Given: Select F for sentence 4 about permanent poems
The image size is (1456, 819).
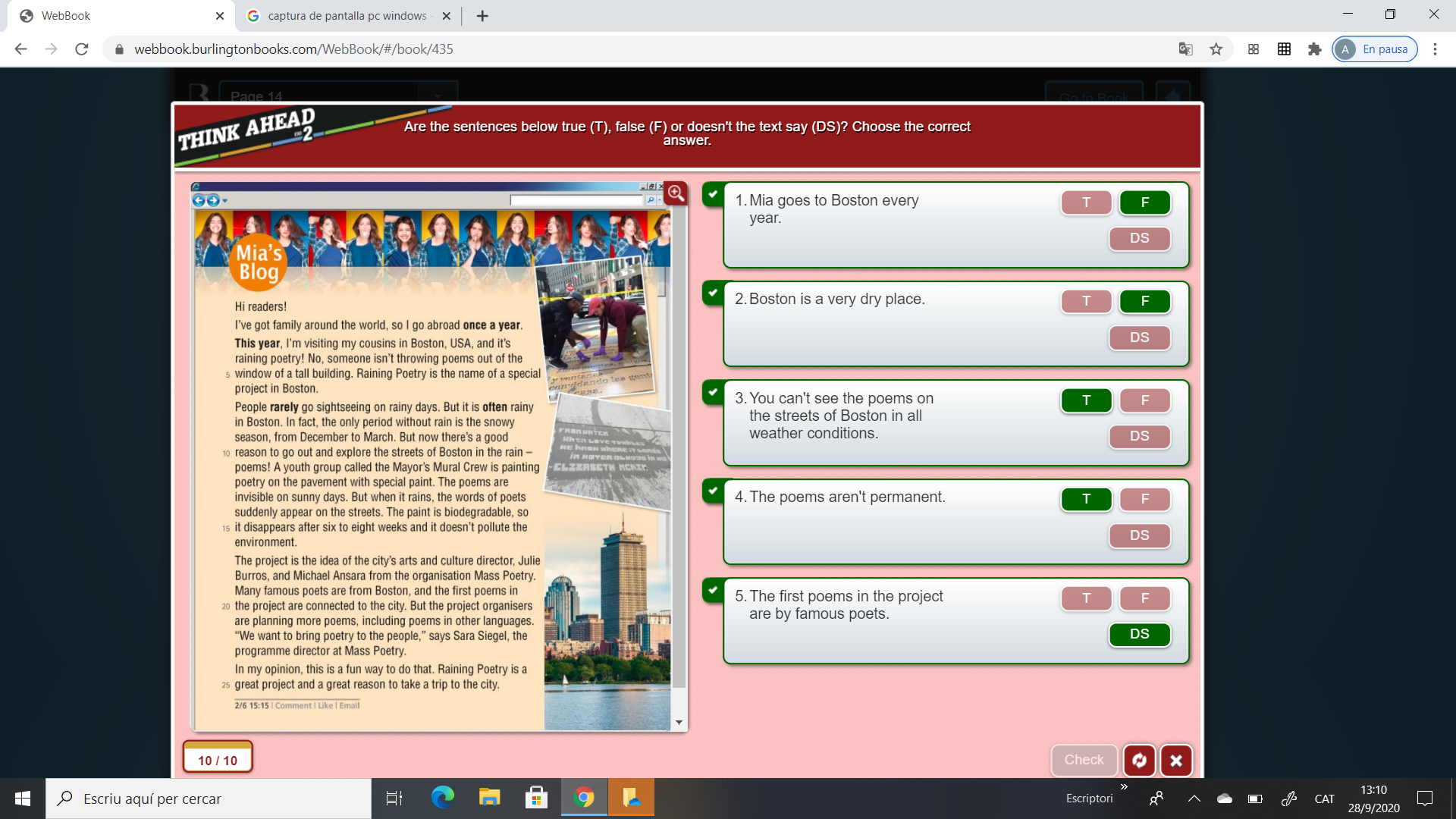Looking at the screenshot, I should click(x=1144, y=499).
